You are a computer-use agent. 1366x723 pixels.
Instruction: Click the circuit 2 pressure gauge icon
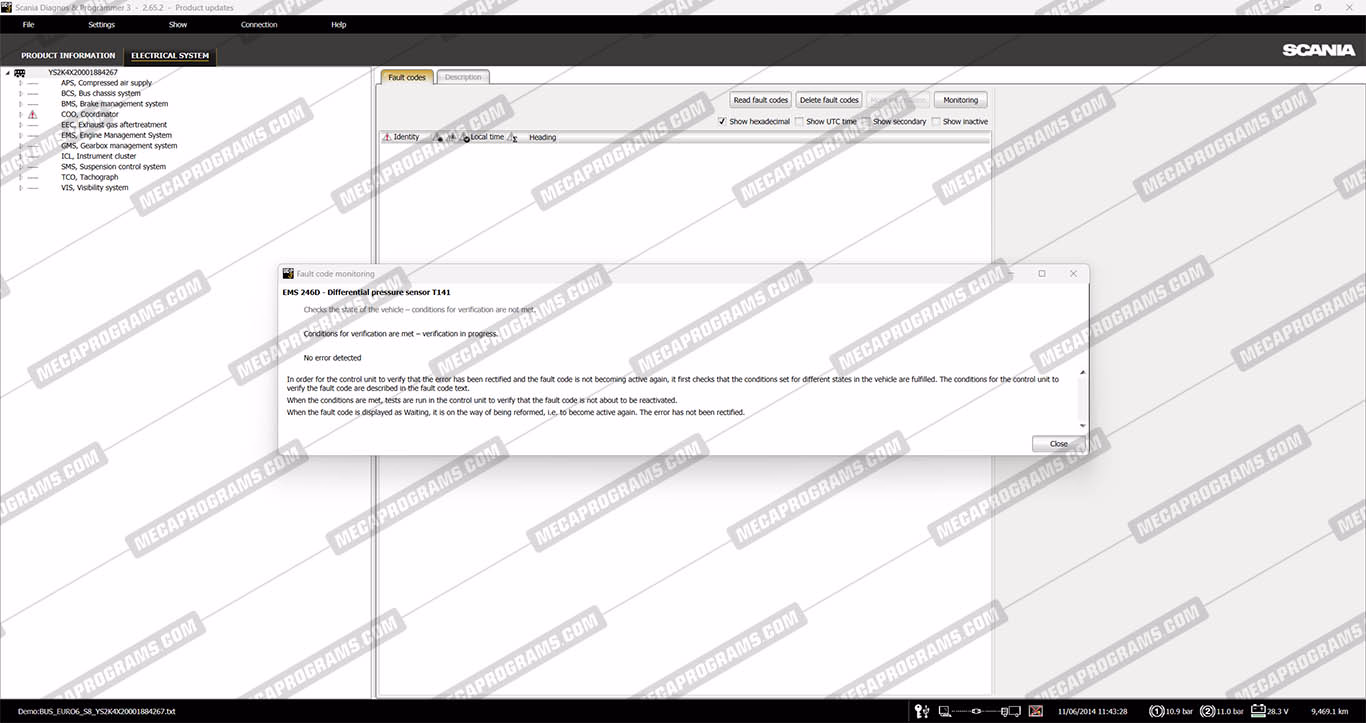[x=1208, y=711]
